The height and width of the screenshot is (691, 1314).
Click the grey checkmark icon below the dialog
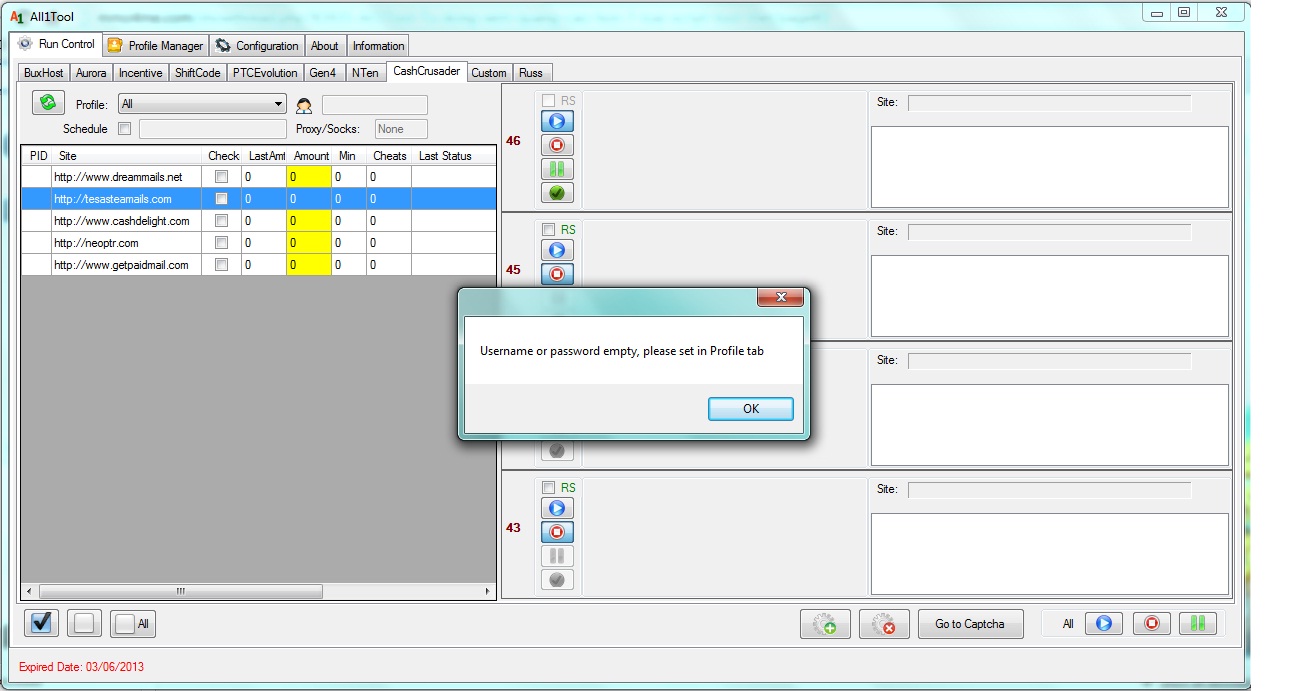pyautogui.click(x=557, y=451)
